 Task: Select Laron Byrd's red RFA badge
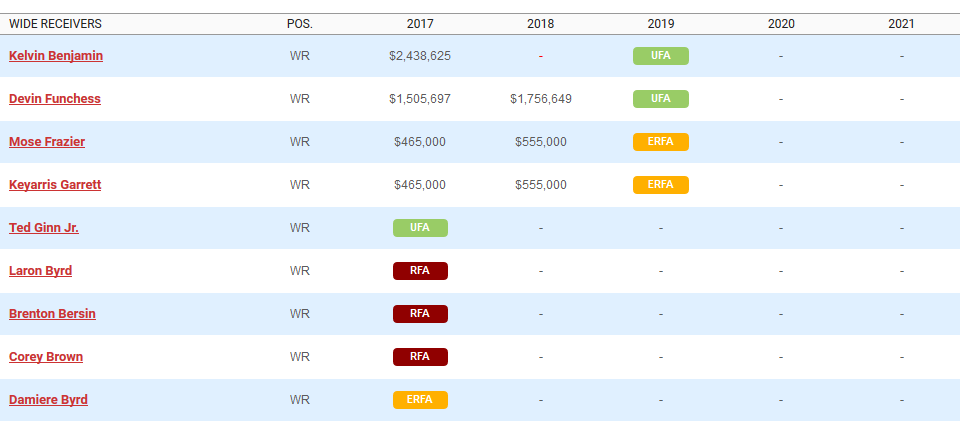point(420,271)
